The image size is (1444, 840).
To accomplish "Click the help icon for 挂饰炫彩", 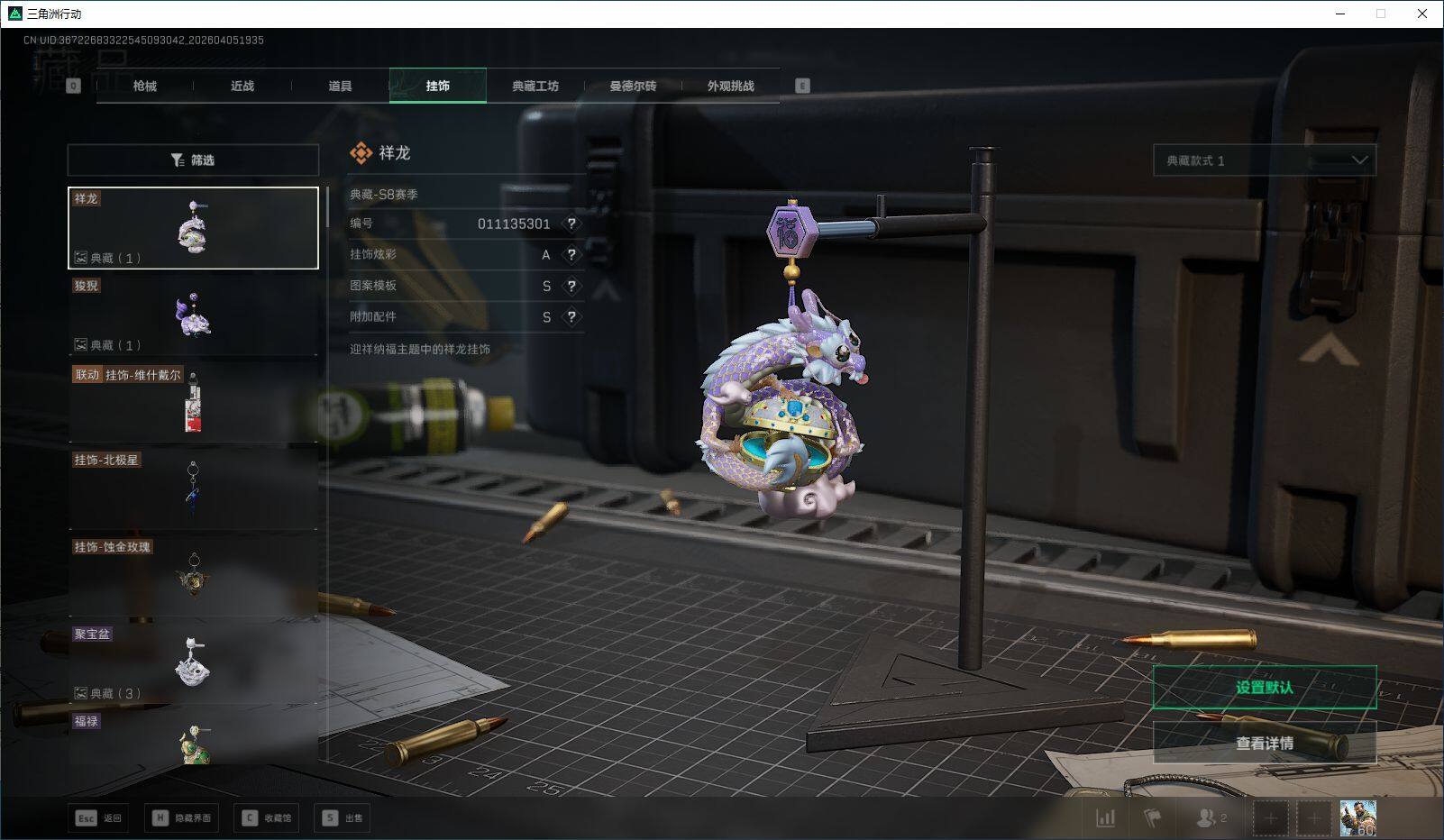I will [x=571, y=255].
